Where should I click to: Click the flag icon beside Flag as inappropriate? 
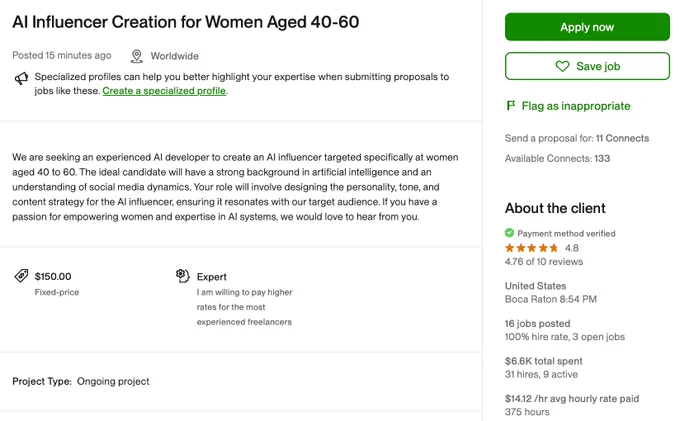pos(511,105)
